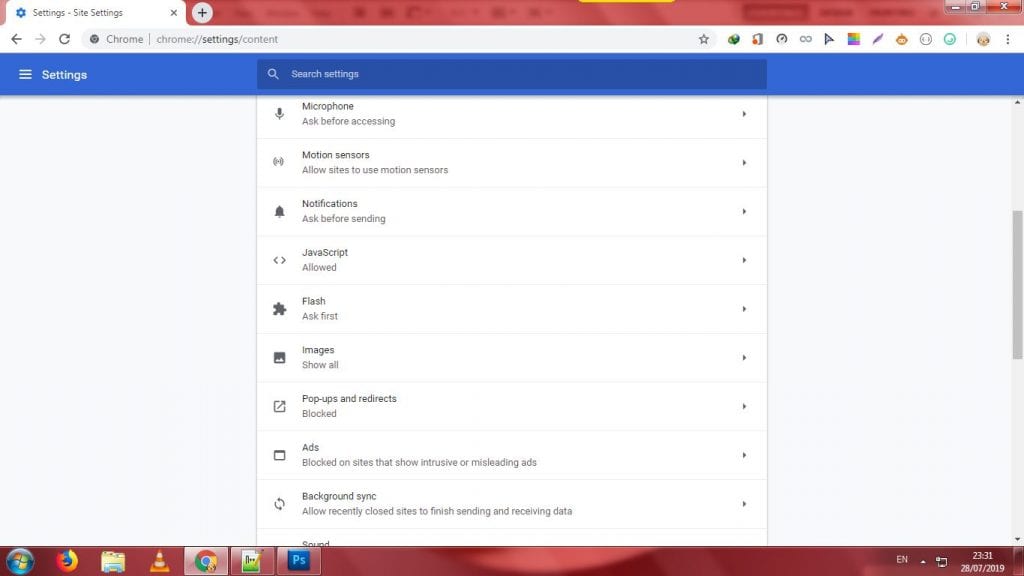1024x576 pixels.
Task: Bookmark this page with the star icon
Action: click(703, 39)
